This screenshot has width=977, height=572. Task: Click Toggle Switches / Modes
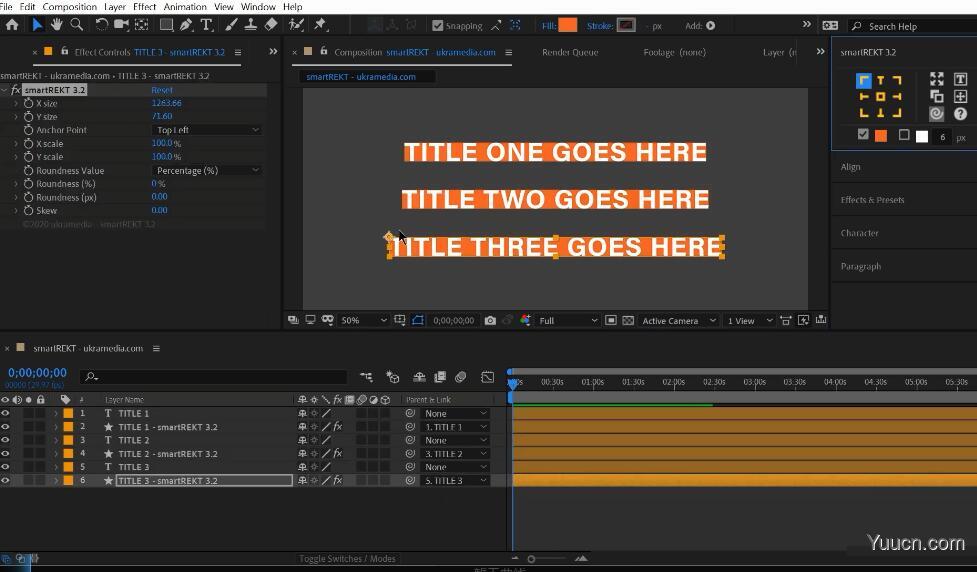tap(347, 559)
